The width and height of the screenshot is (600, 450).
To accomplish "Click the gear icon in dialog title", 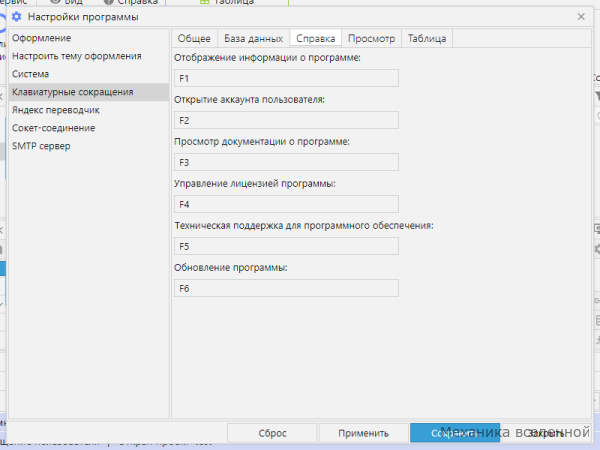I will point(17,17).
